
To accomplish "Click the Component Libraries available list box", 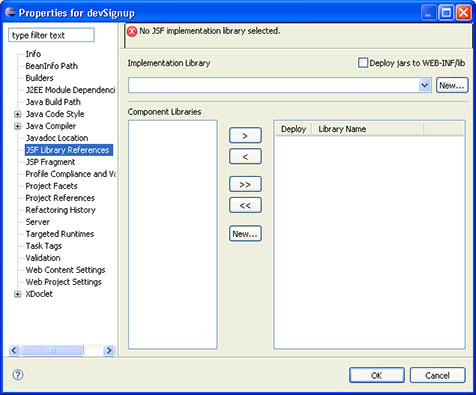I will tap(173, 235).
